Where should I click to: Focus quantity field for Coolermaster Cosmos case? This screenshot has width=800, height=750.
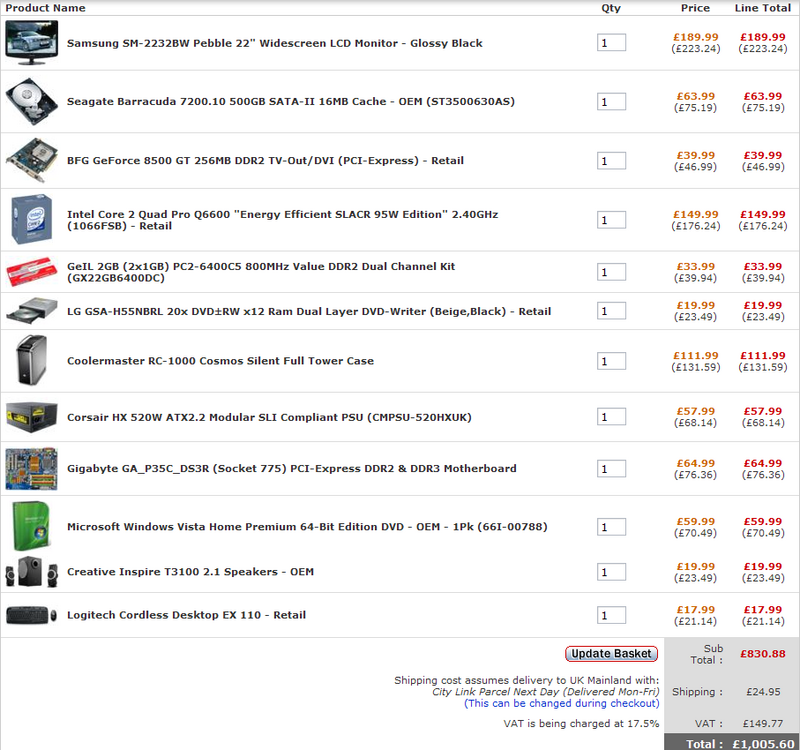click(x=611, y=361)
